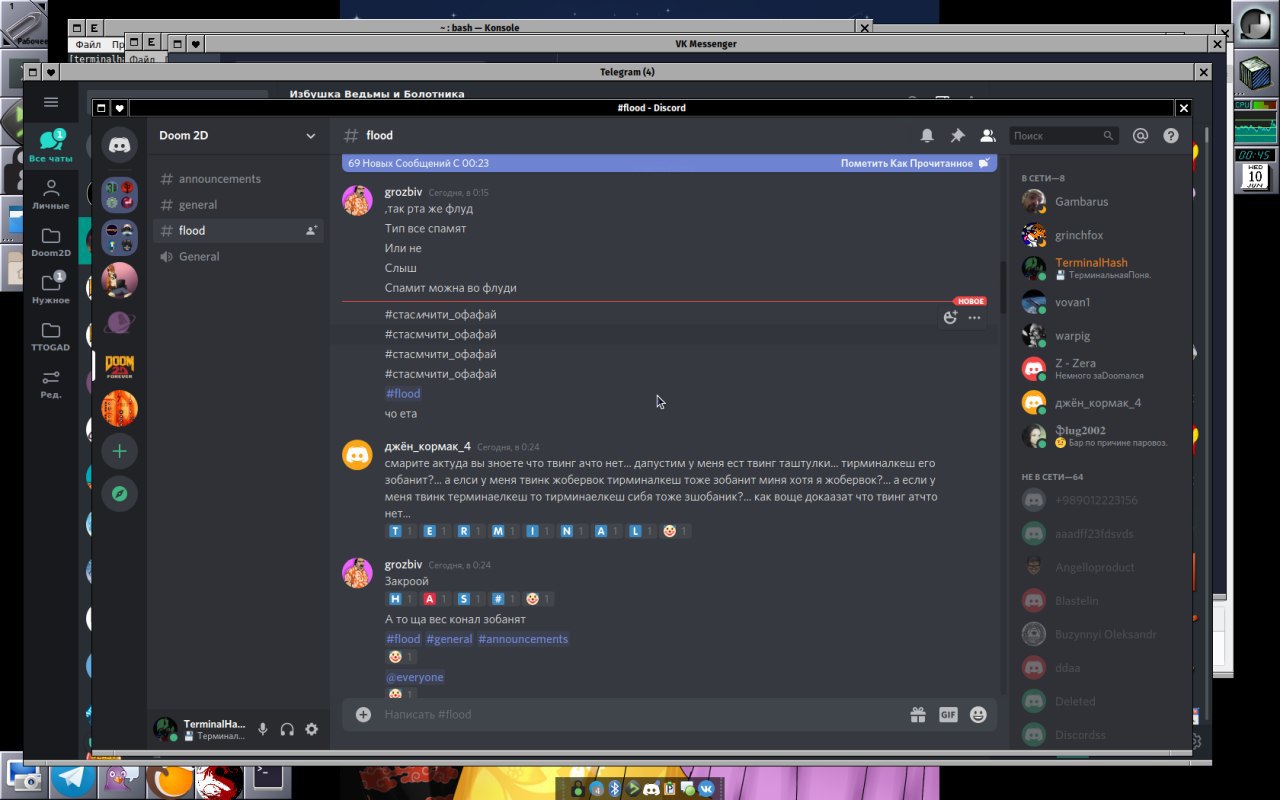Open 'Файл' menu in Konsole window

(88, 44)
